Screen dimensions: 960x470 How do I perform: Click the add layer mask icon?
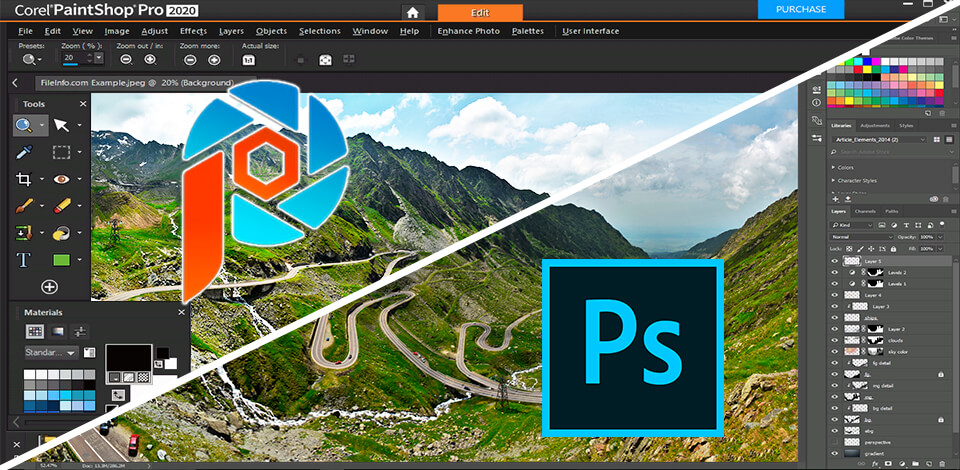[888, 463]
